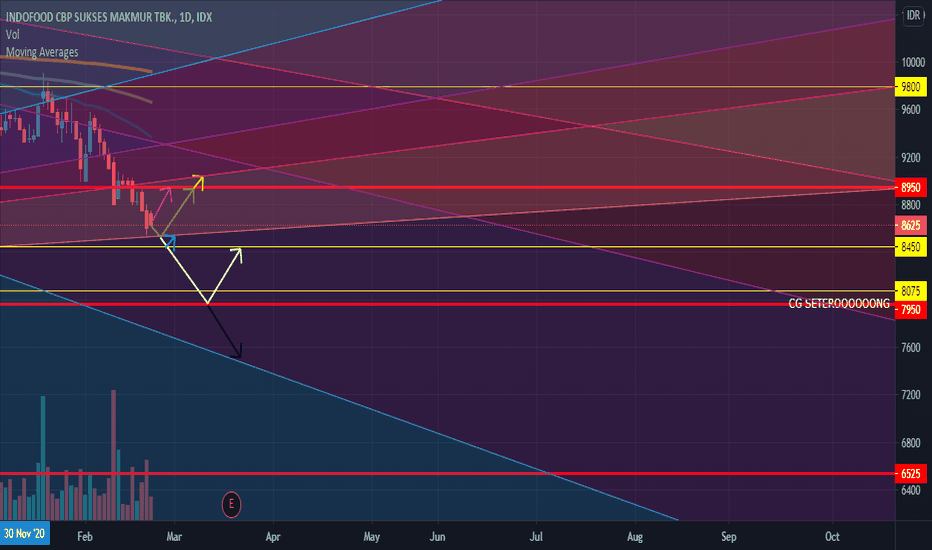Screen dimensions: 932x550
Task: Click the INDOFOOD CBP SUKSES MAKMUR symbol title
Action: coord(109,17)
